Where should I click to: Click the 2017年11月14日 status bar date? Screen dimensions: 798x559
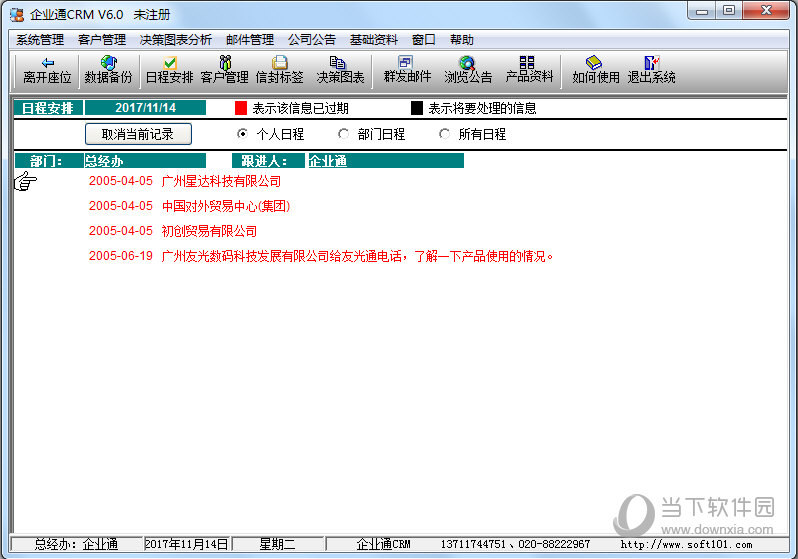tap(186, 544)
